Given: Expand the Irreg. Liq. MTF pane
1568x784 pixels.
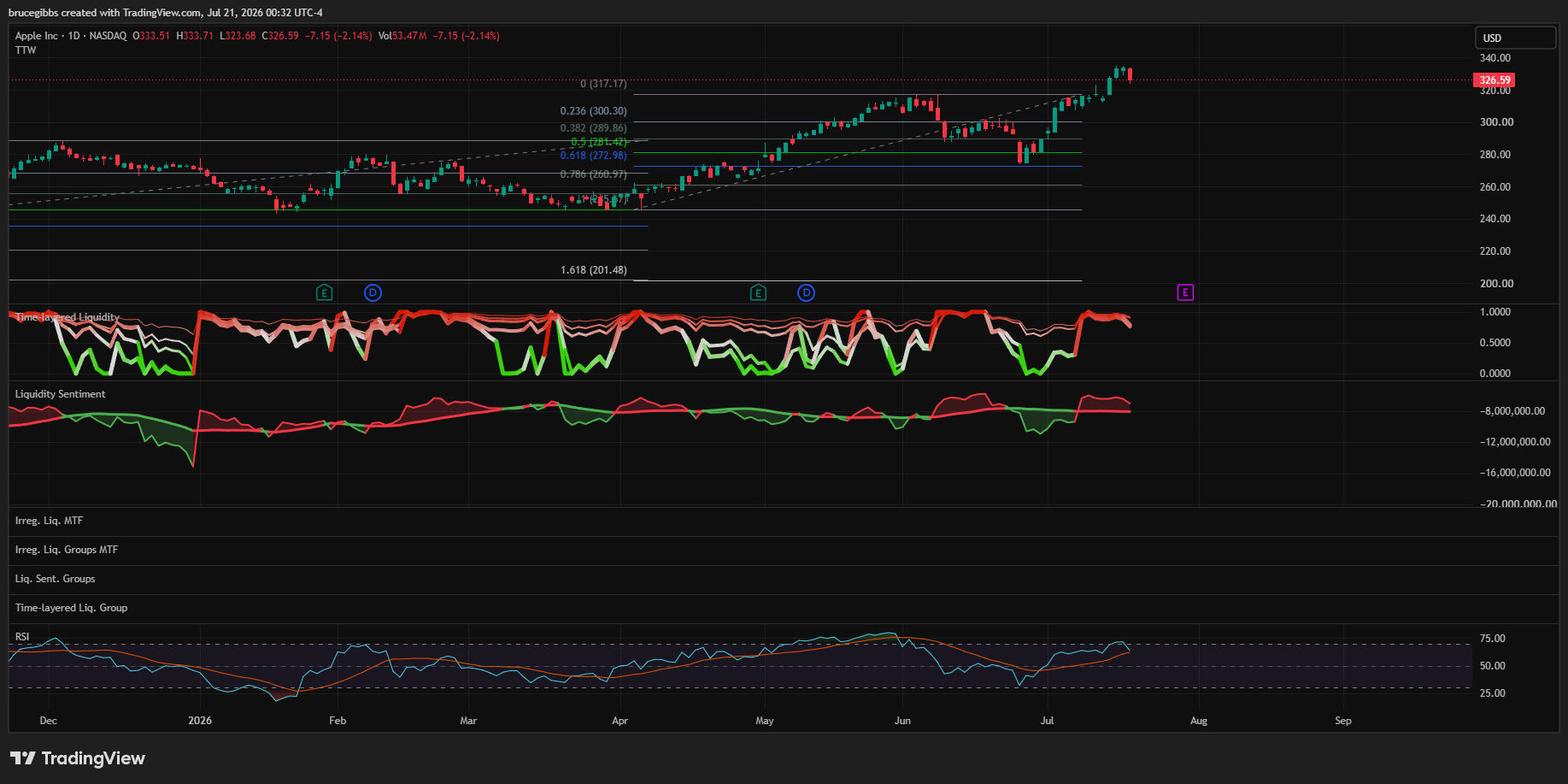Looking at the screenshot, I should tap(49, 521).
